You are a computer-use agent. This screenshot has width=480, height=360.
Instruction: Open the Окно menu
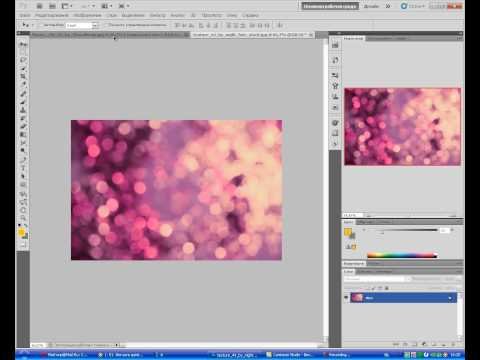[x=232, y=15]
